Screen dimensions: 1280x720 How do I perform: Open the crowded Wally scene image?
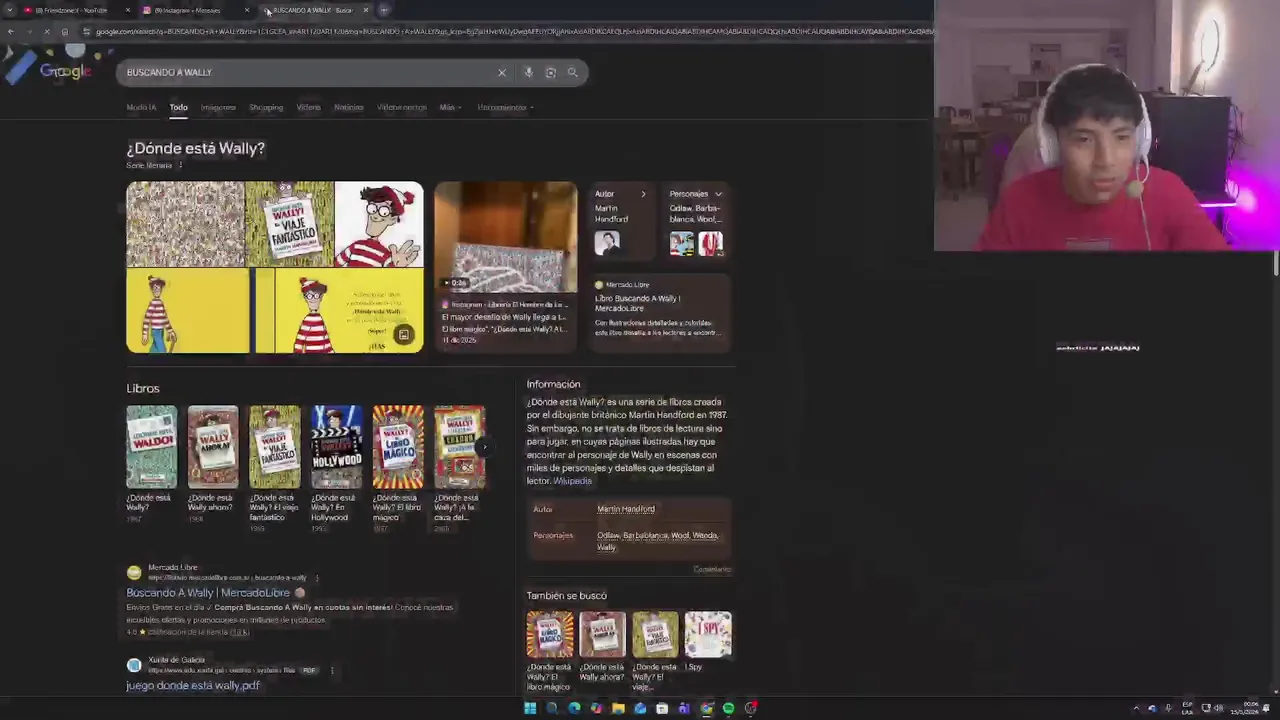185,224
